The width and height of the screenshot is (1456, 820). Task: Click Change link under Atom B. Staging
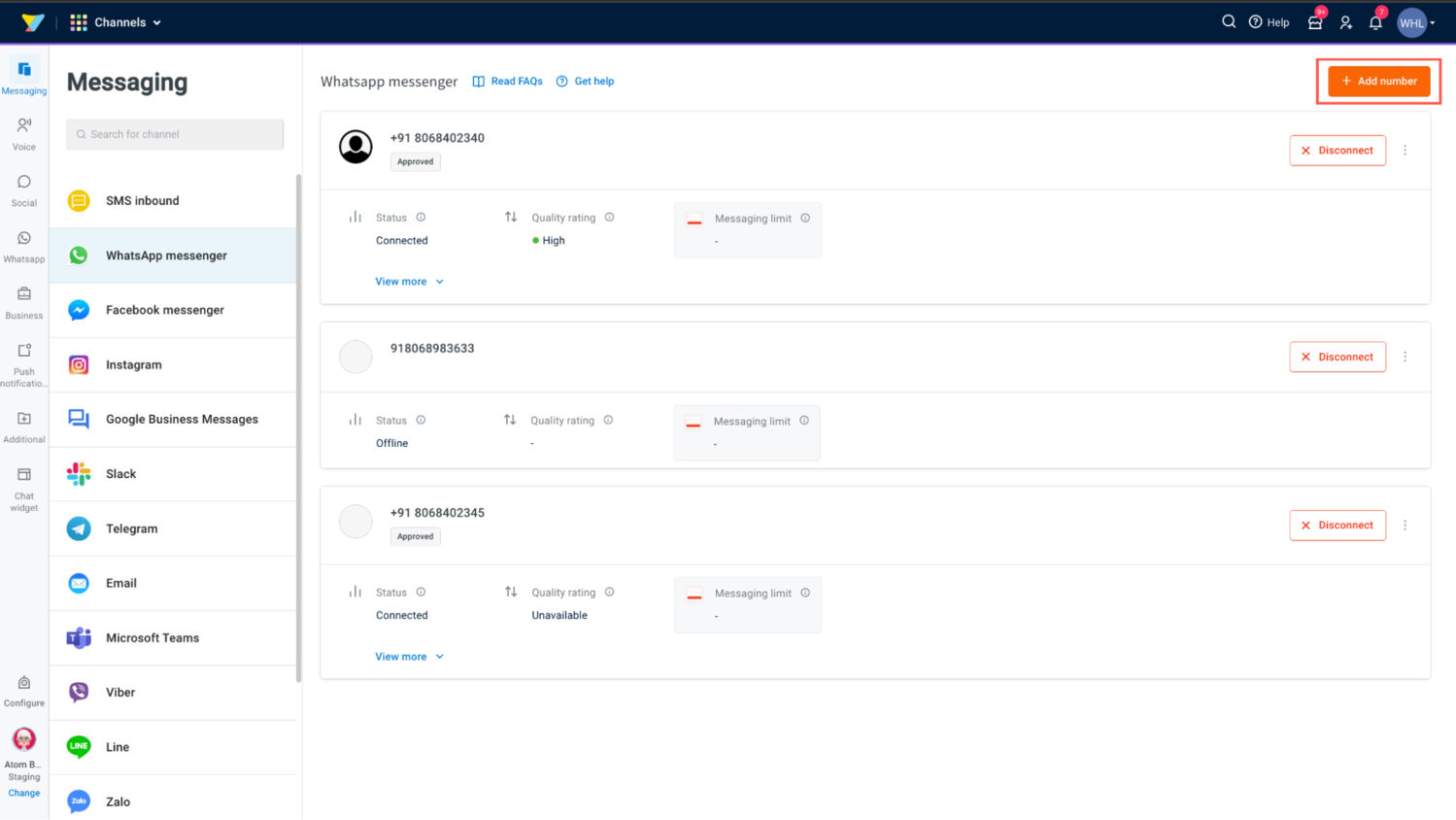[24, 793]
